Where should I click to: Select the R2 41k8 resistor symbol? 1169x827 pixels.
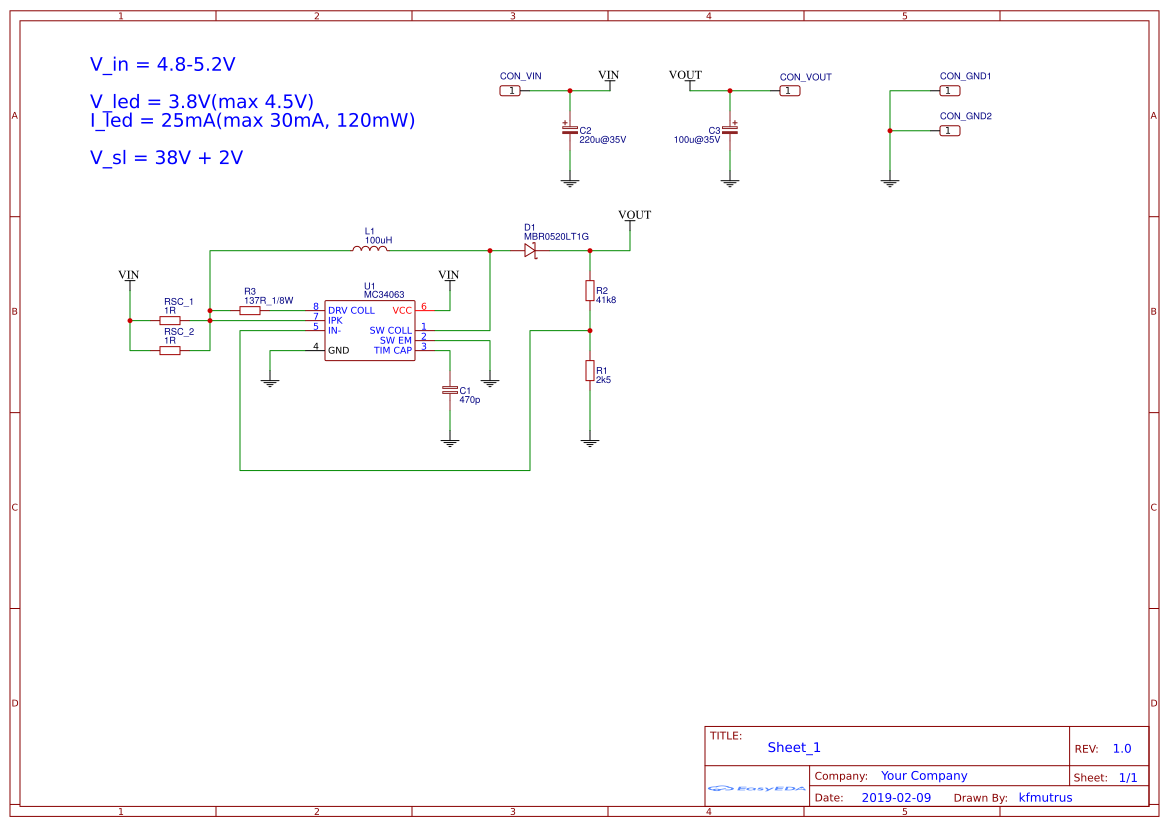tap(590, 291)
